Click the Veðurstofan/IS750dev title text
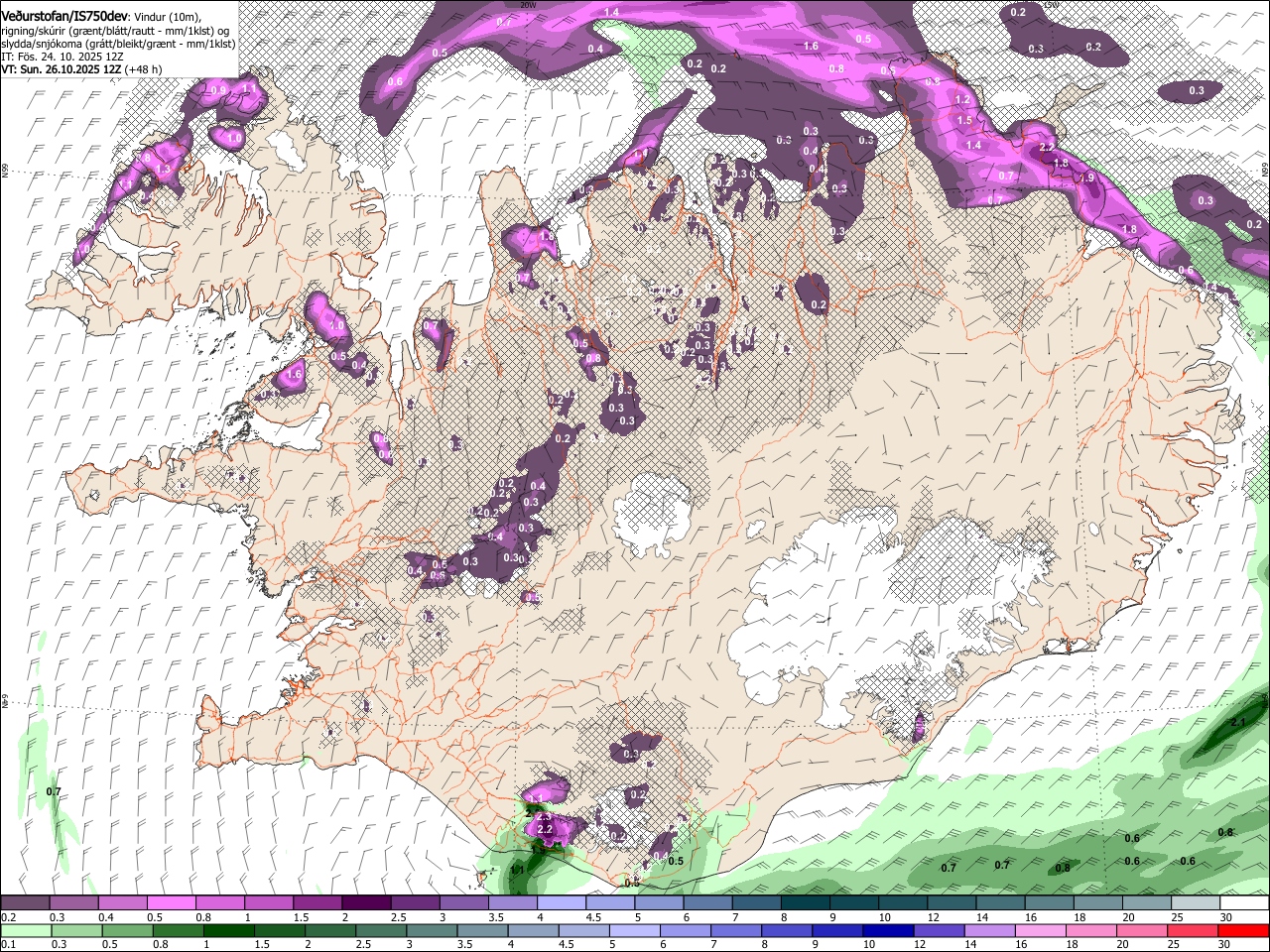The image size is (1270, 952). (x=64, y=16)
